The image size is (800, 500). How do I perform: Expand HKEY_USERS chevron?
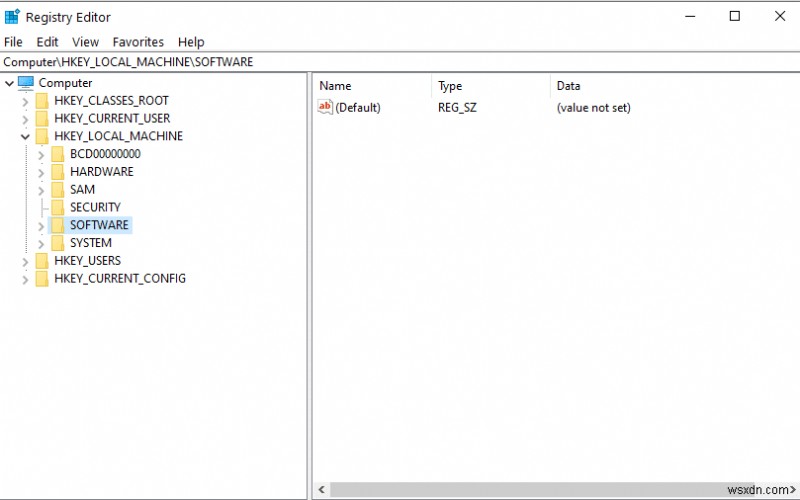point(25,262)
